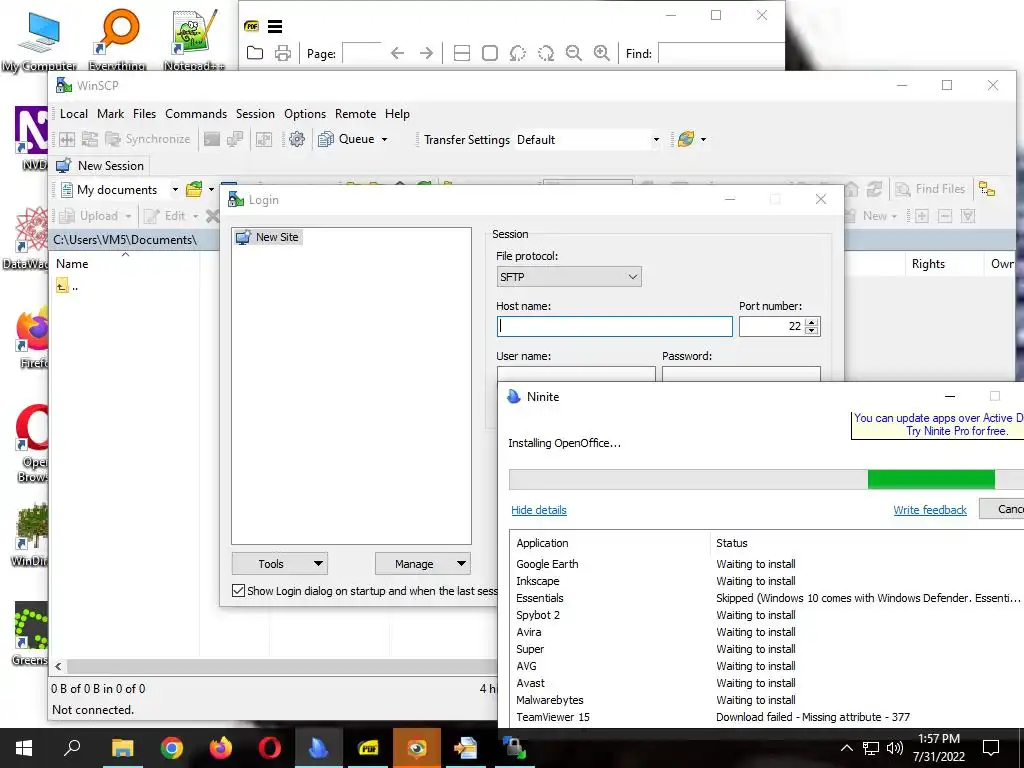Open the Commands menu in WinSCP
1024x768 pixels.
[x=196, y=114]
